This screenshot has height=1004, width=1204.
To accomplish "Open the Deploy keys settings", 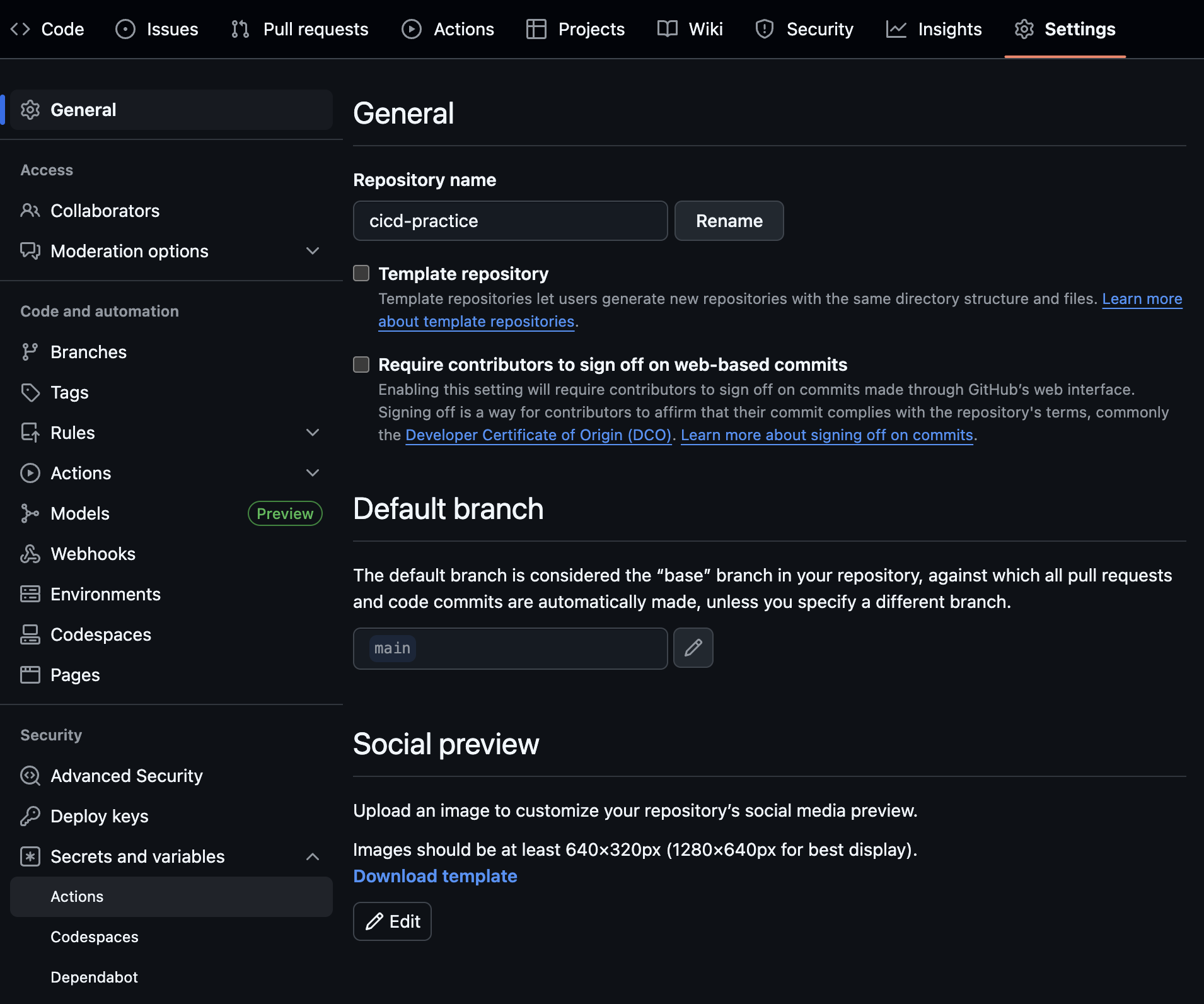I will (171, 816).
